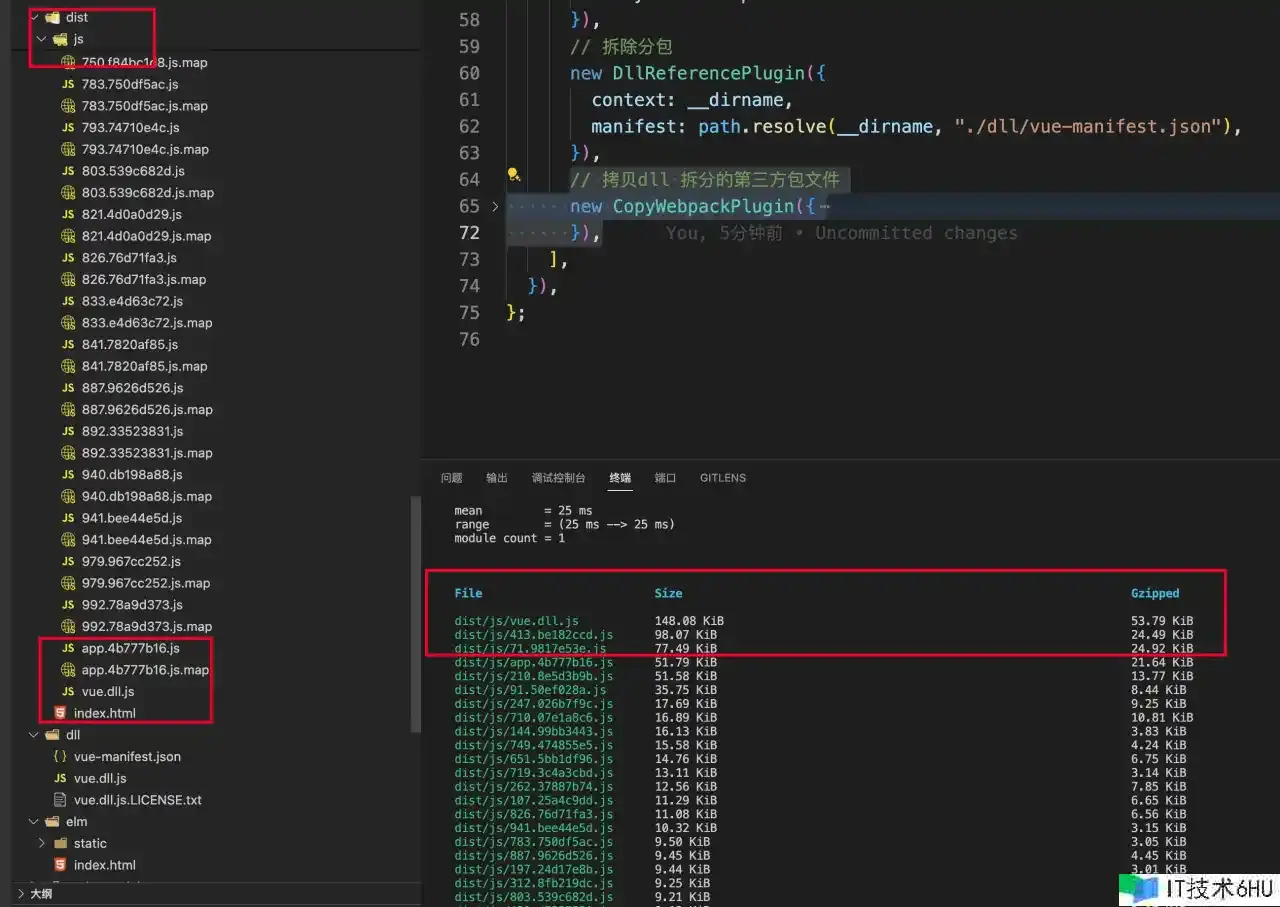Click the explorer vertical scrollbar

(416, 615)
